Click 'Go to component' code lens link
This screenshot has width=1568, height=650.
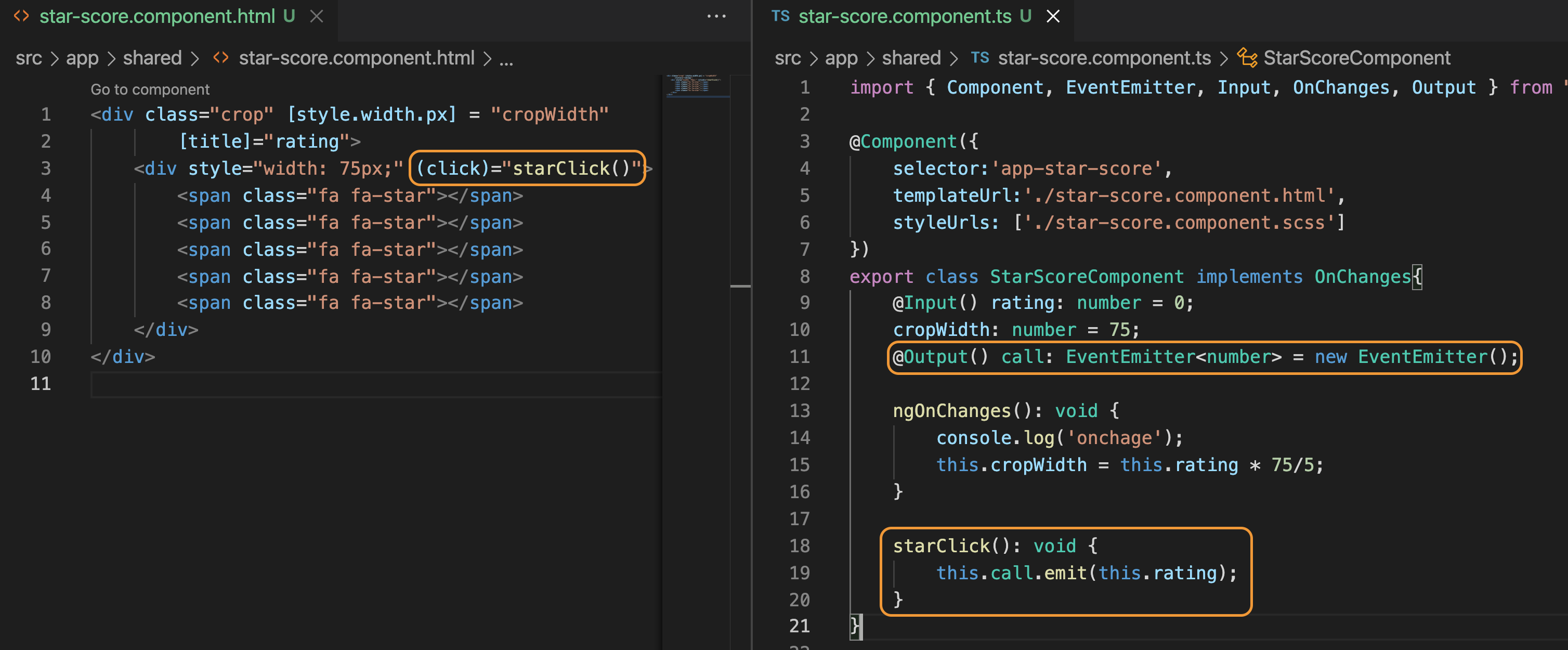(x=150, y=89)
